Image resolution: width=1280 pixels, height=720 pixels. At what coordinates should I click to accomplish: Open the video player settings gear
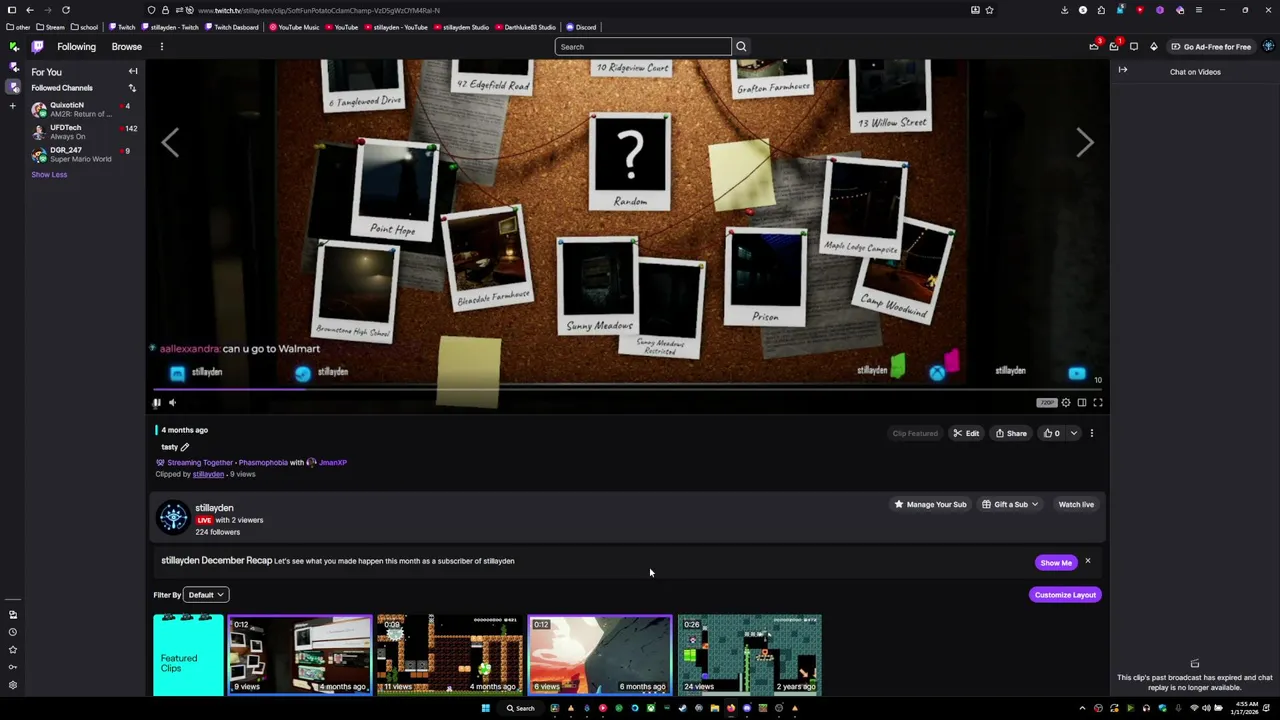(1066, 402)
